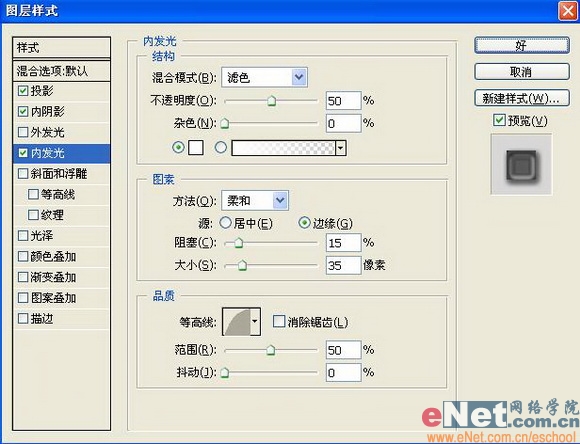Click the glow gradient preview bar
The height and width of the screenshot is (444, 580).
click(x=283, y=148)
